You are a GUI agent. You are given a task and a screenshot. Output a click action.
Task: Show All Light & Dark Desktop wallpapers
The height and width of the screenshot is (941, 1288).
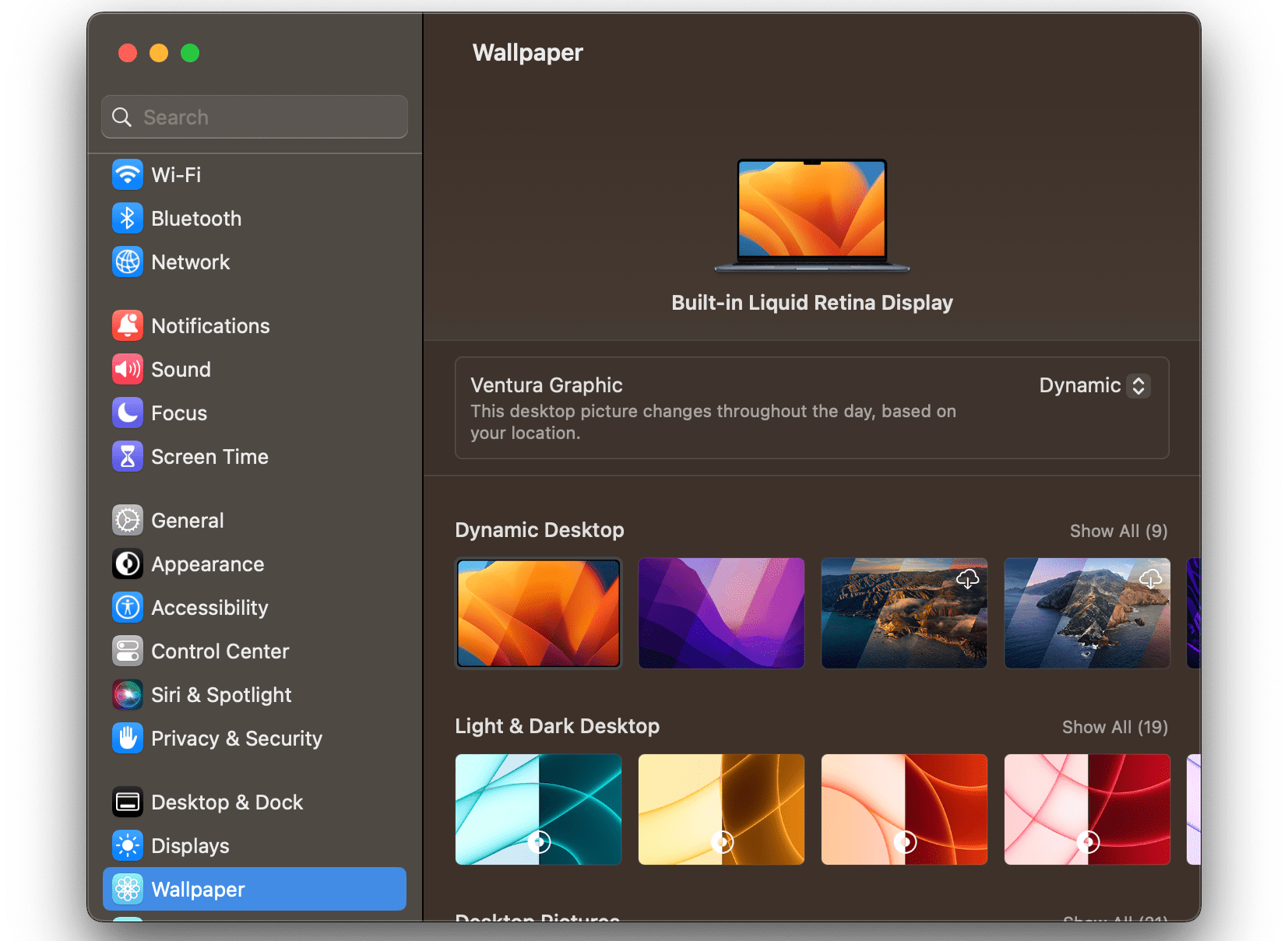(x=1114, y=726)
